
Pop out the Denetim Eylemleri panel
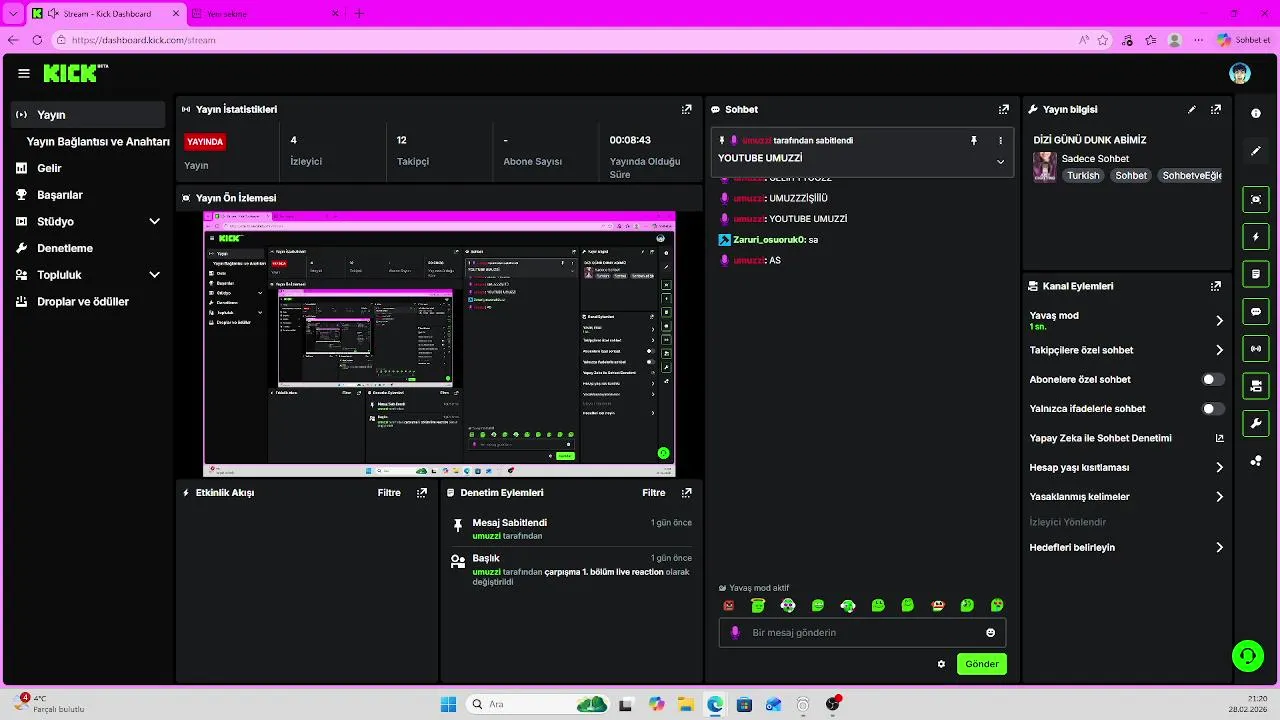click(x=687, y=492)
